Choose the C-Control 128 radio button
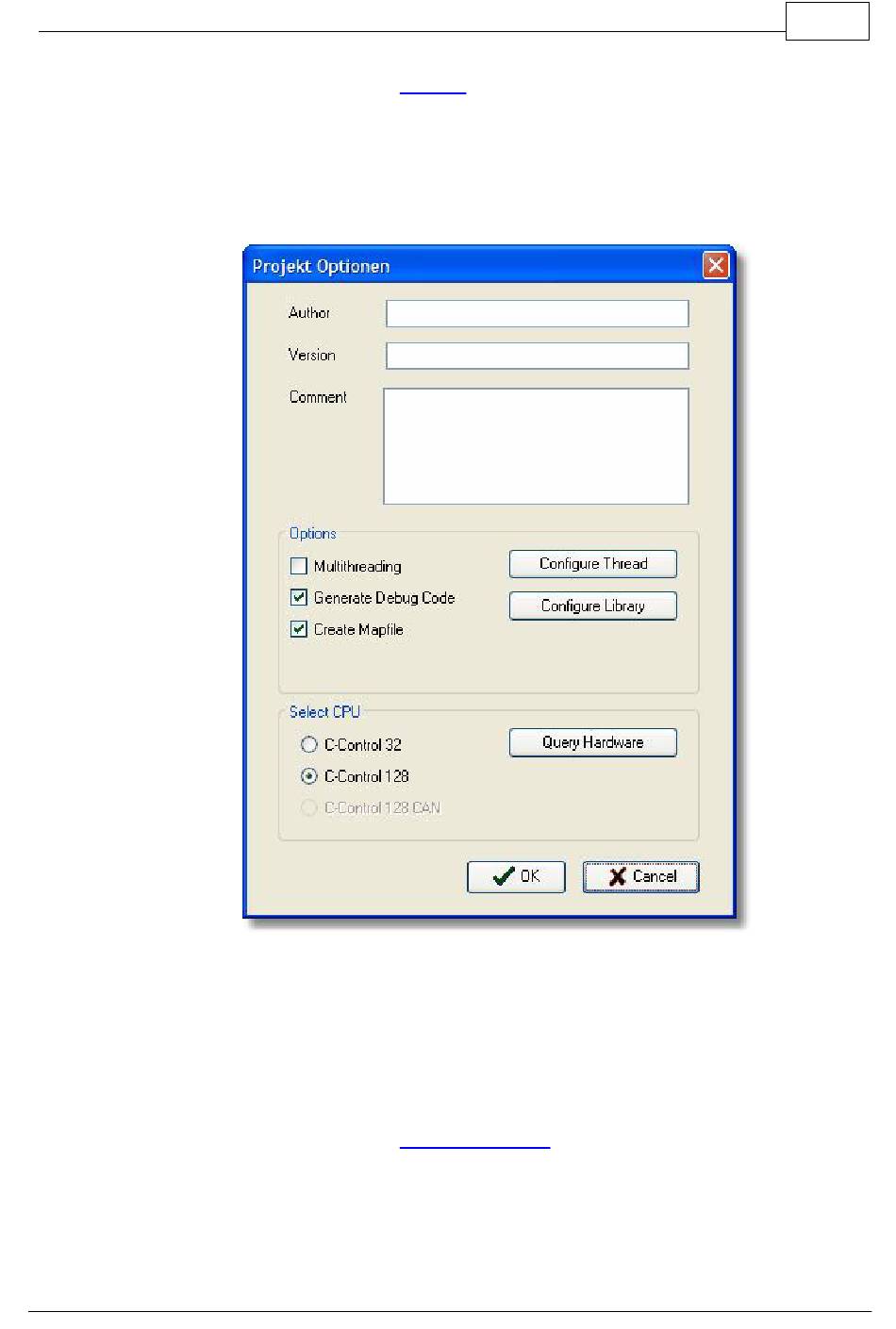896x1329 pixels. 308,776
